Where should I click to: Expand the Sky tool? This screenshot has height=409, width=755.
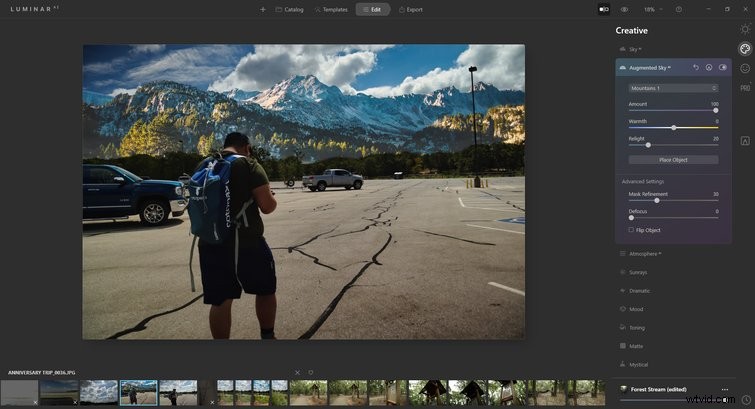tap(635, 49)
